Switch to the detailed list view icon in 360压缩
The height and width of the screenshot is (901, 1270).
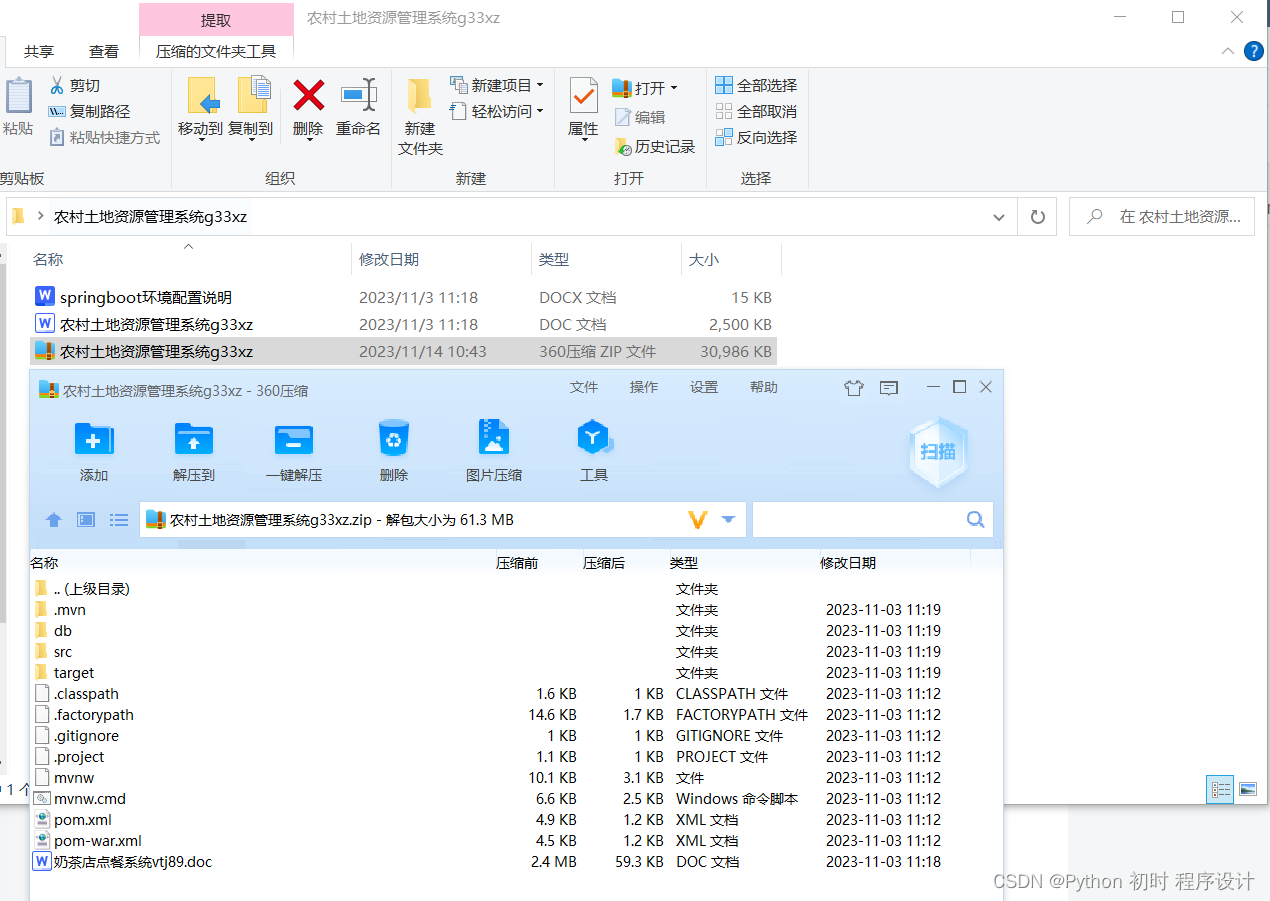pos(119,520)
